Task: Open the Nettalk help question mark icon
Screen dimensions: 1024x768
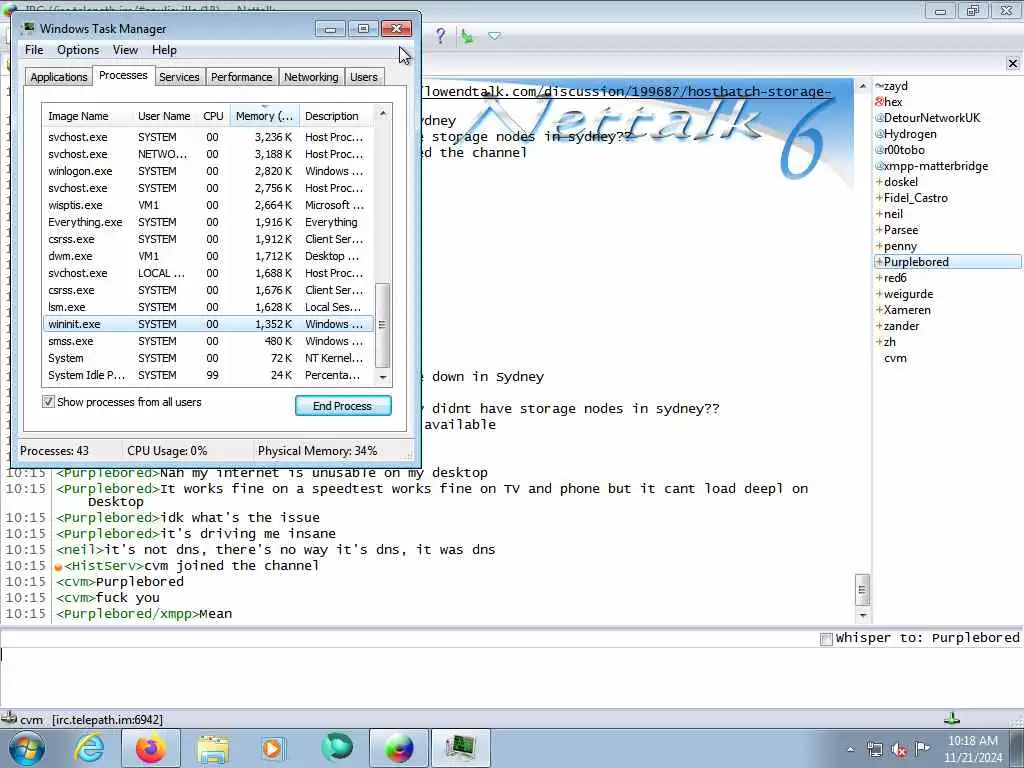Action: pyautogui.click(x=441, y=35)
